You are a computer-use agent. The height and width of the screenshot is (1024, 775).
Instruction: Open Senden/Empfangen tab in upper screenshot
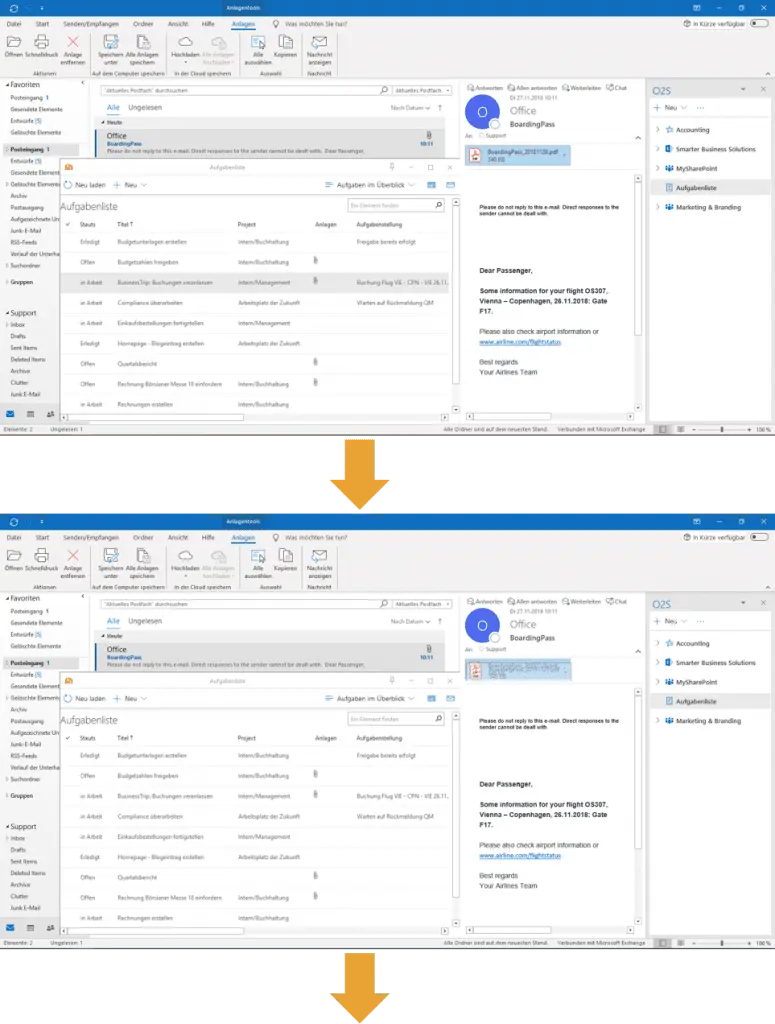[x=91, y=24]
